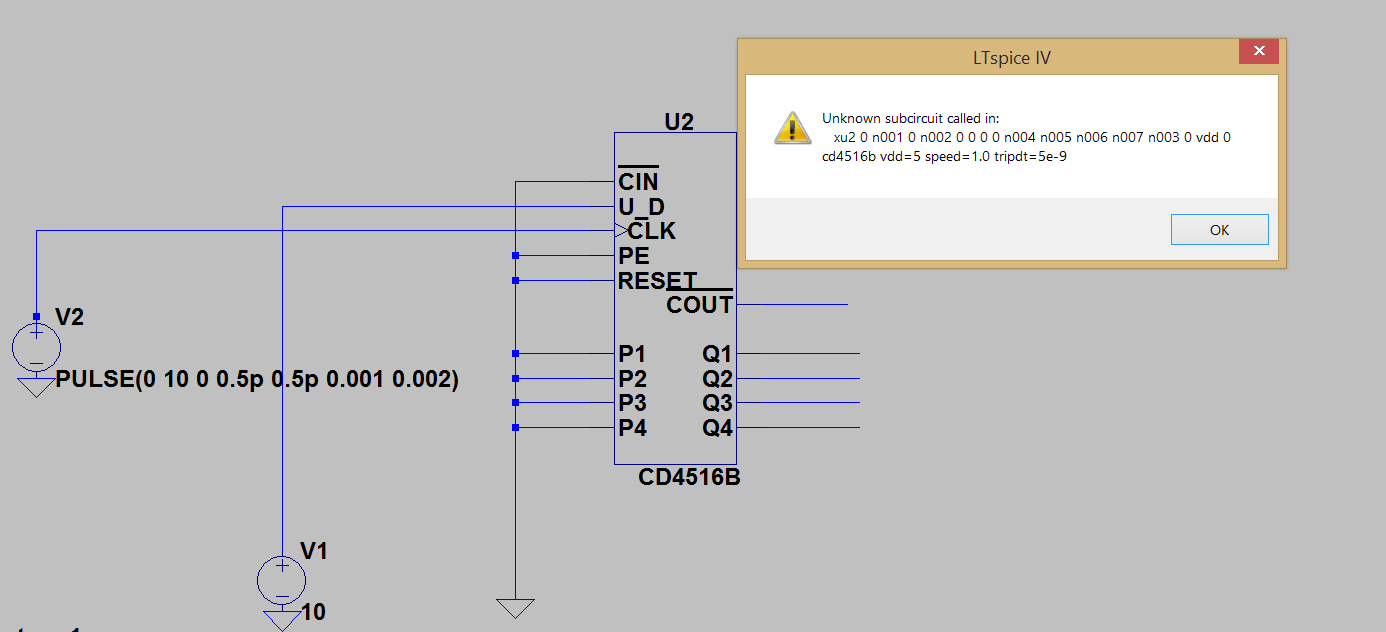Image resolution: width=1386 pixels, height=632 pixels.
Task: Click the wire junction at the RESET pin
Action: (515, 281)
